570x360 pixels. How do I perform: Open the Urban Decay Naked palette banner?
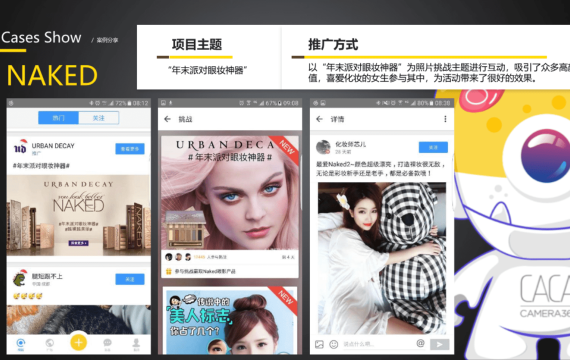(x=79, y=215)
